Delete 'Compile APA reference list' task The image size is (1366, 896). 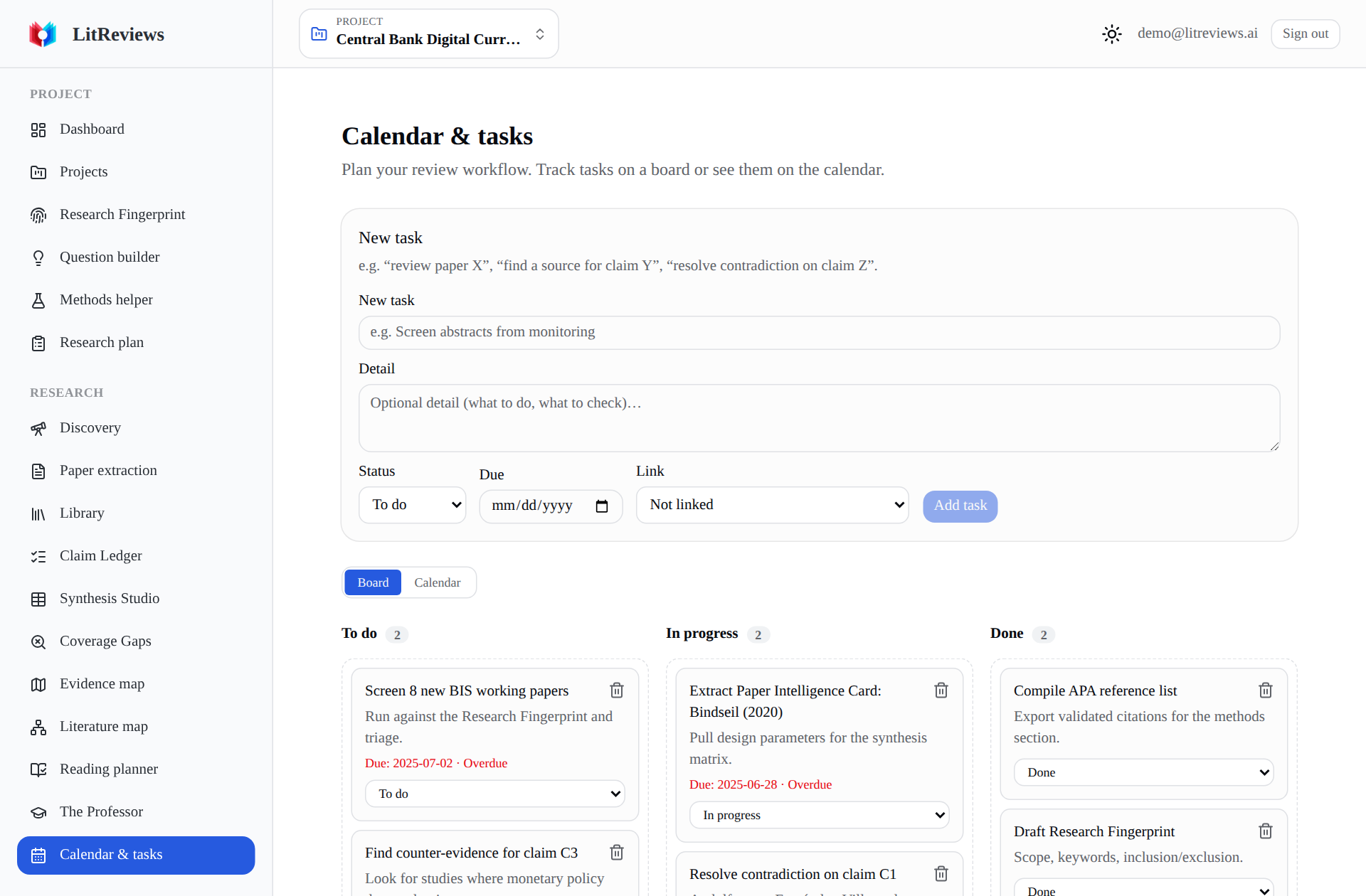coord(1266,690)
